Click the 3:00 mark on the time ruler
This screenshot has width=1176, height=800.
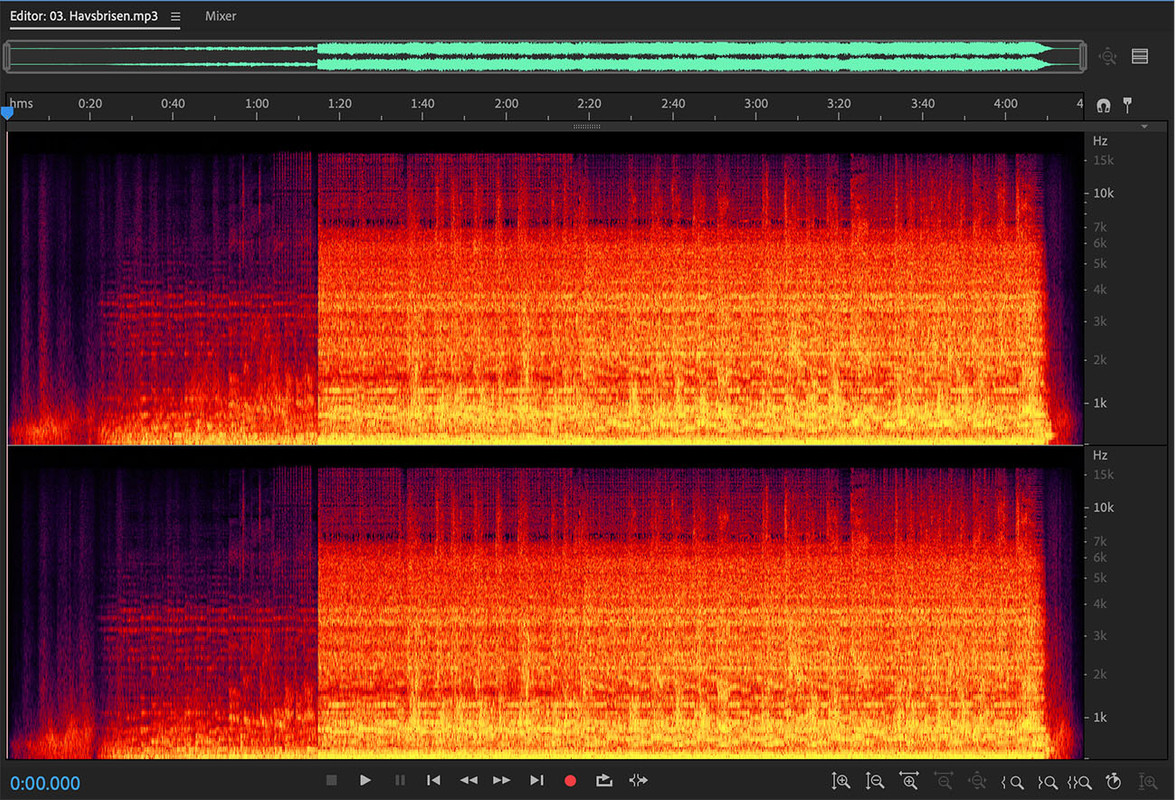(756, 103)
